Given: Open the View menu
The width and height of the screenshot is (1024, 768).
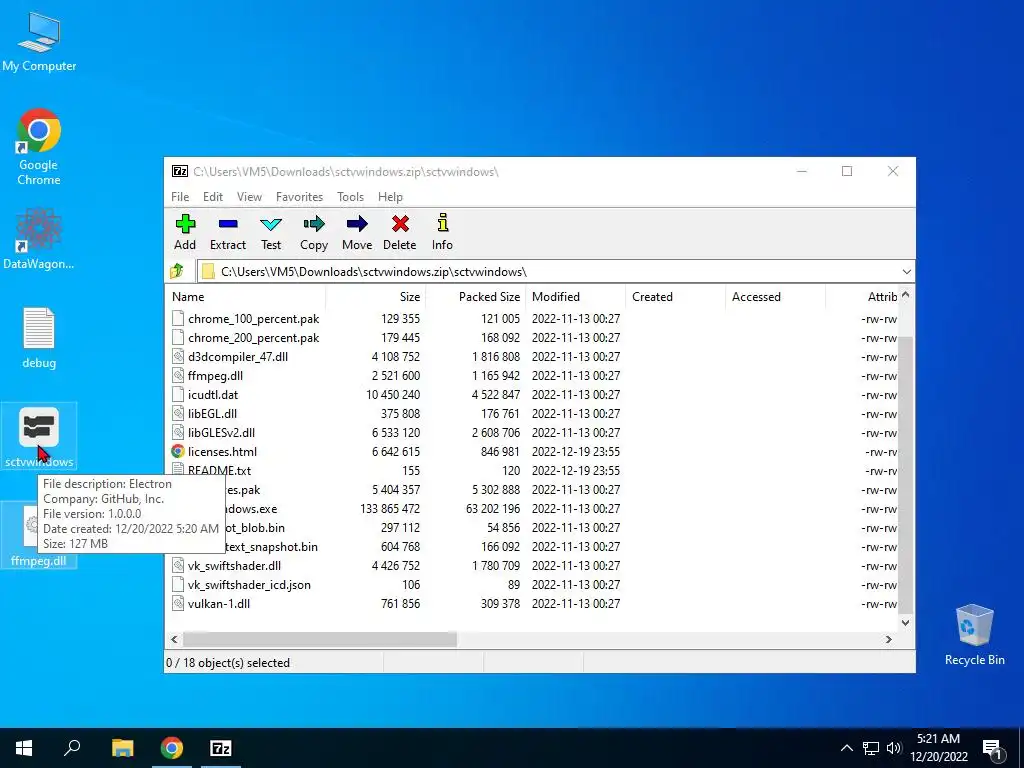Looking at the screenshot, I should tap(249, 197).
